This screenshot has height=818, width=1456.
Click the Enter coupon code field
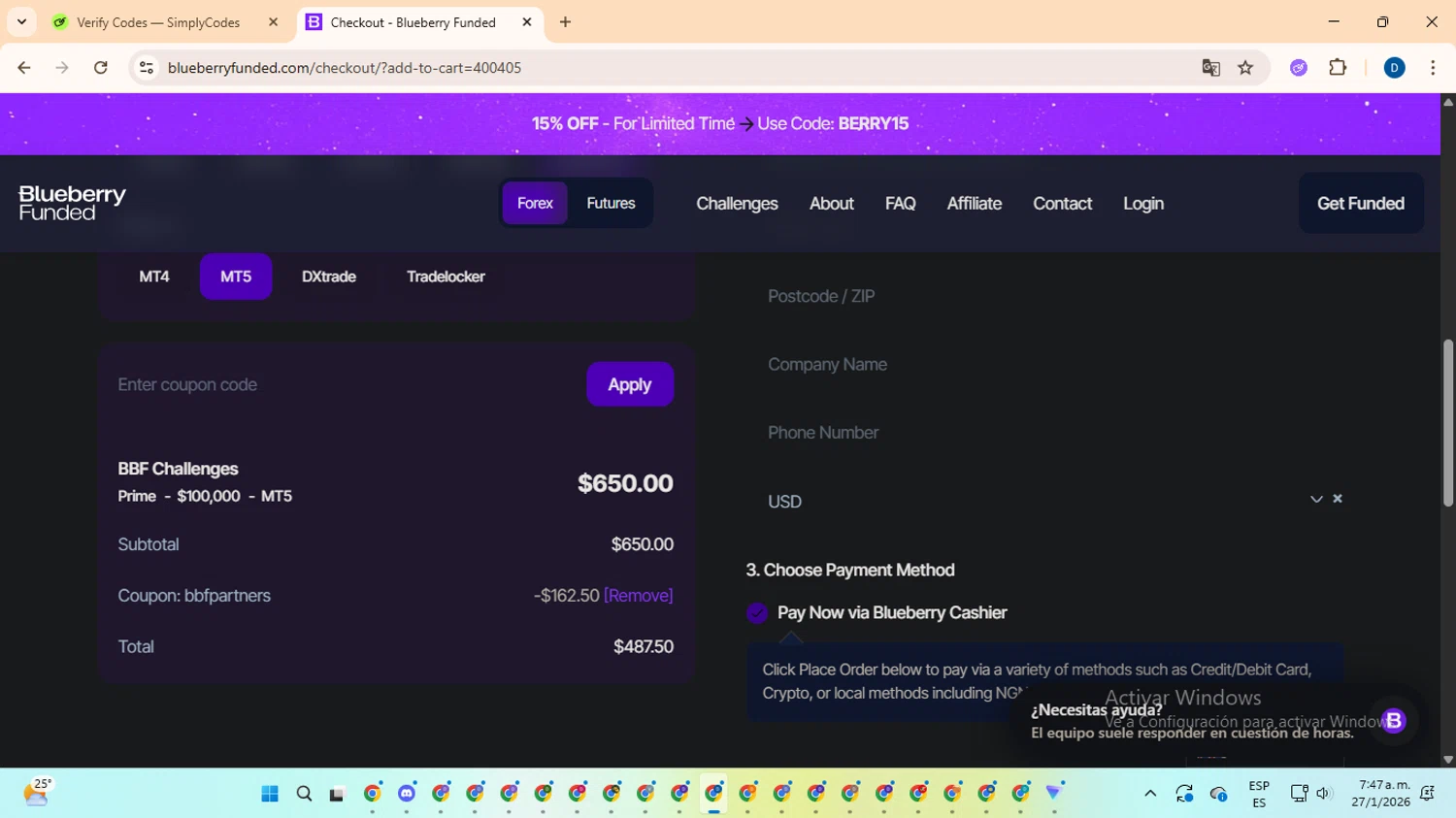345,384
